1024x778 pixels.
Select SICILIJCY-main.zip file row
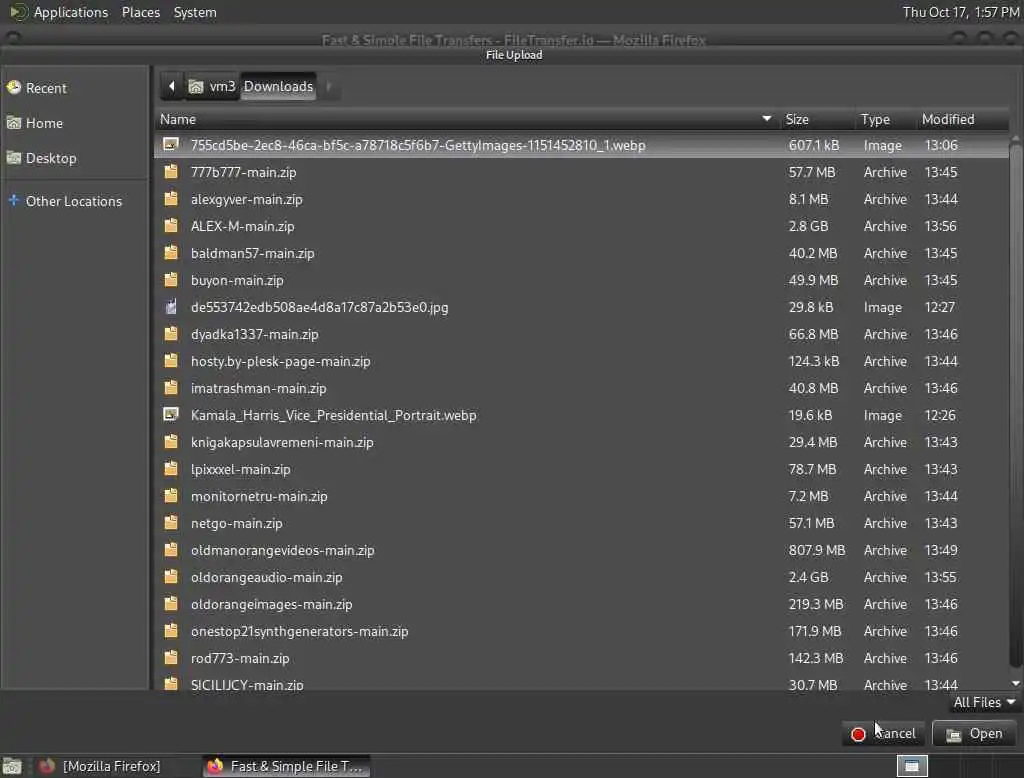click(581, 684)
